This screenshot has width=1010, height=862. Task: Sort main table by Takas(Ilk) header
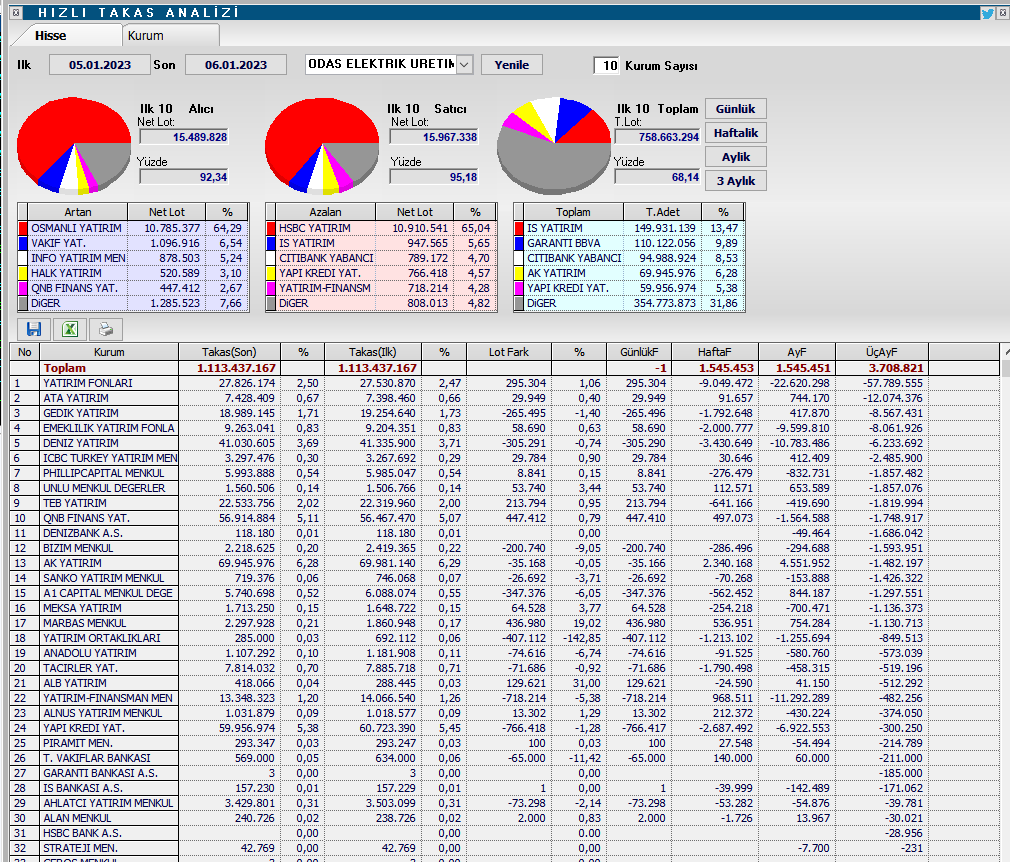coord(373,352)
